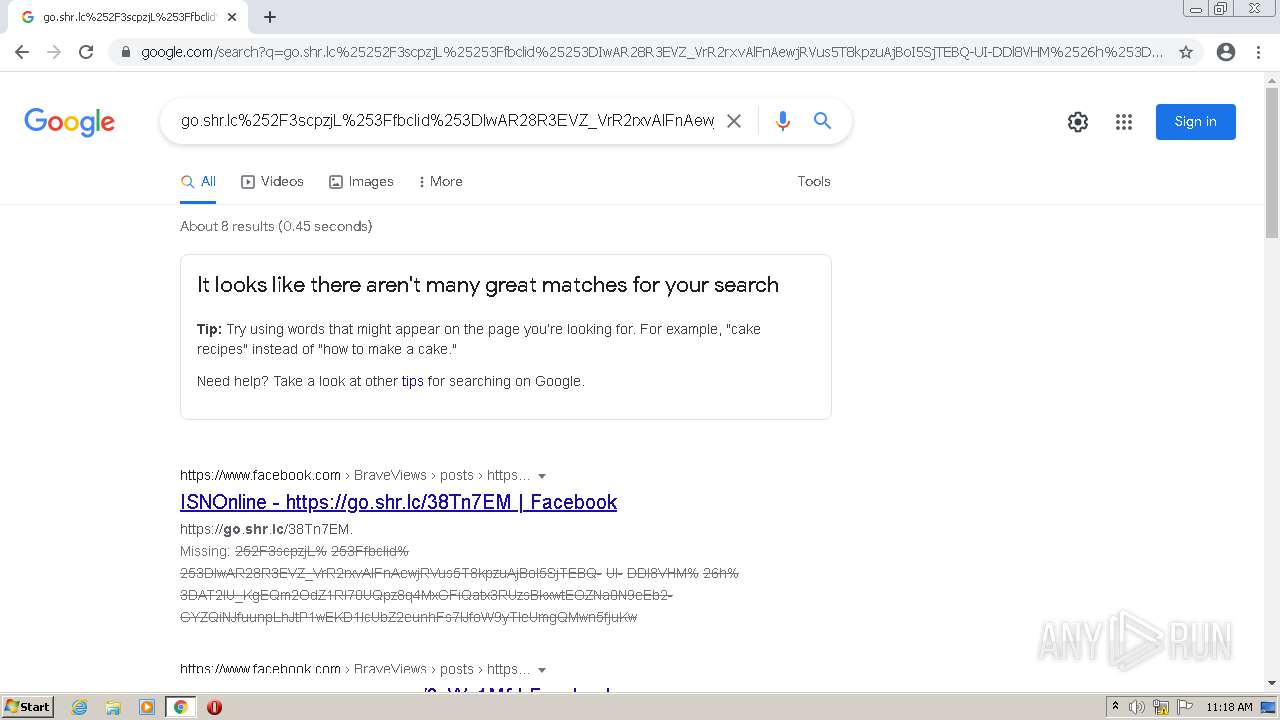Screen dimensions: 1280x720
Task: Bookmark this page with the star icon
Action: pos(1186,52)
